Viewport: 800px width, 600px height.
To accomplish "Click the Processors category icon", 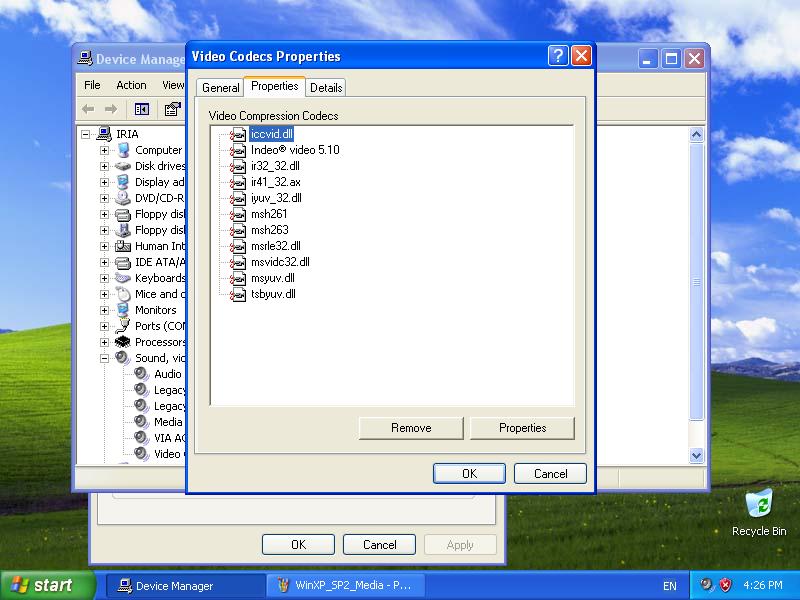I will pyautogui.click(x=123, y=342).
